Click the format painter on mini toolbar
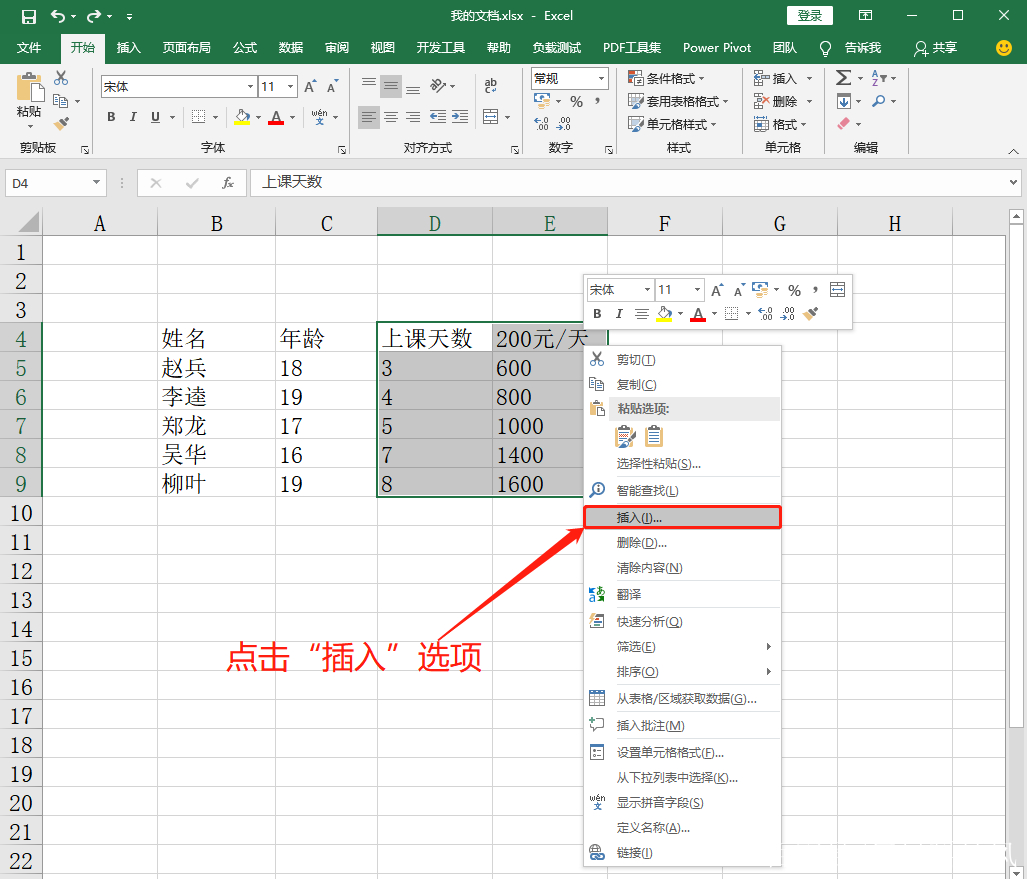1027x879 pixels. [x=810, y=314]
